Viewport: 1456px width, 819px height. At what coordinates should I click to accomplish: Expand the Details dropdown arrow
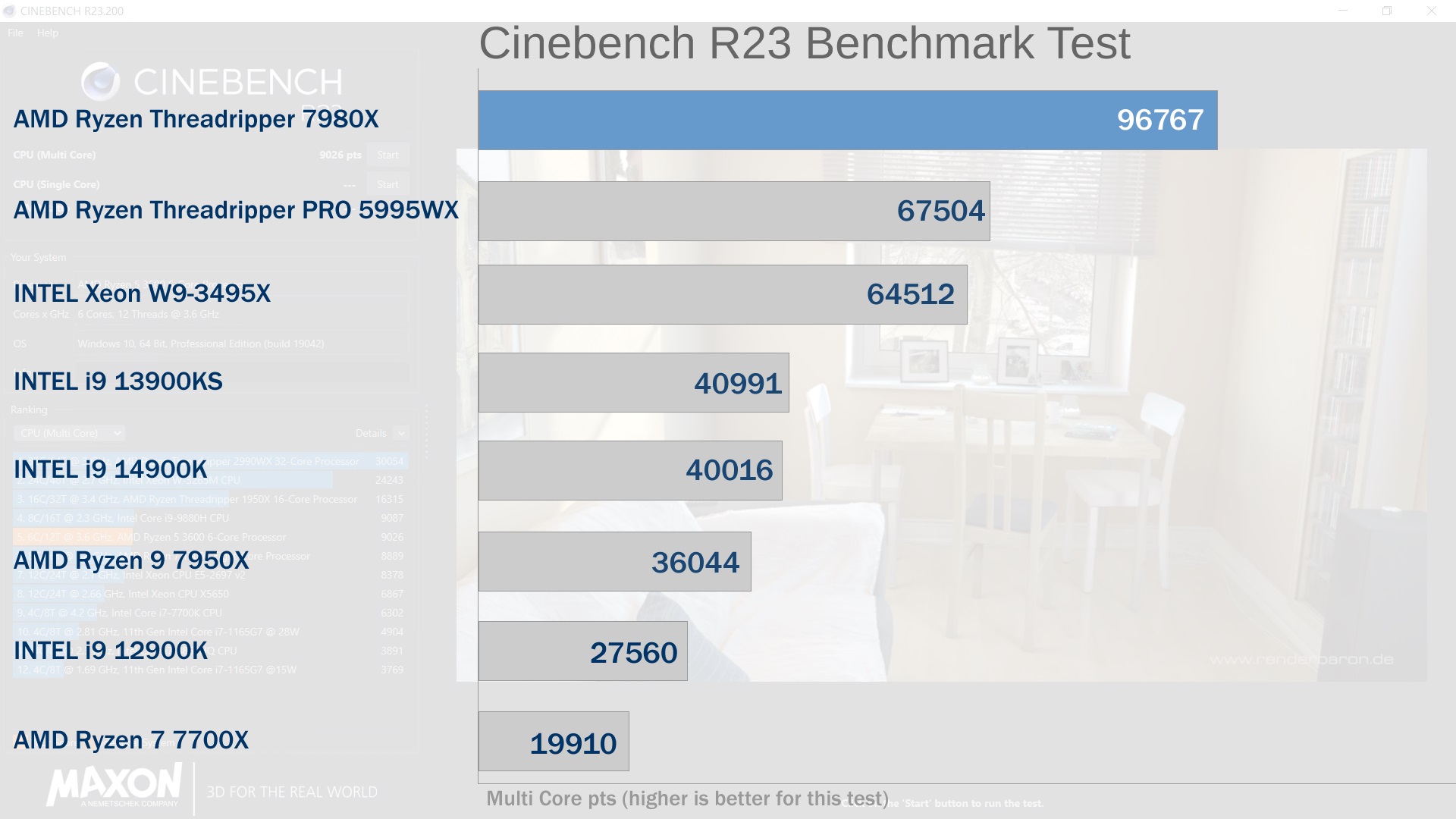[x=401, y=433]
